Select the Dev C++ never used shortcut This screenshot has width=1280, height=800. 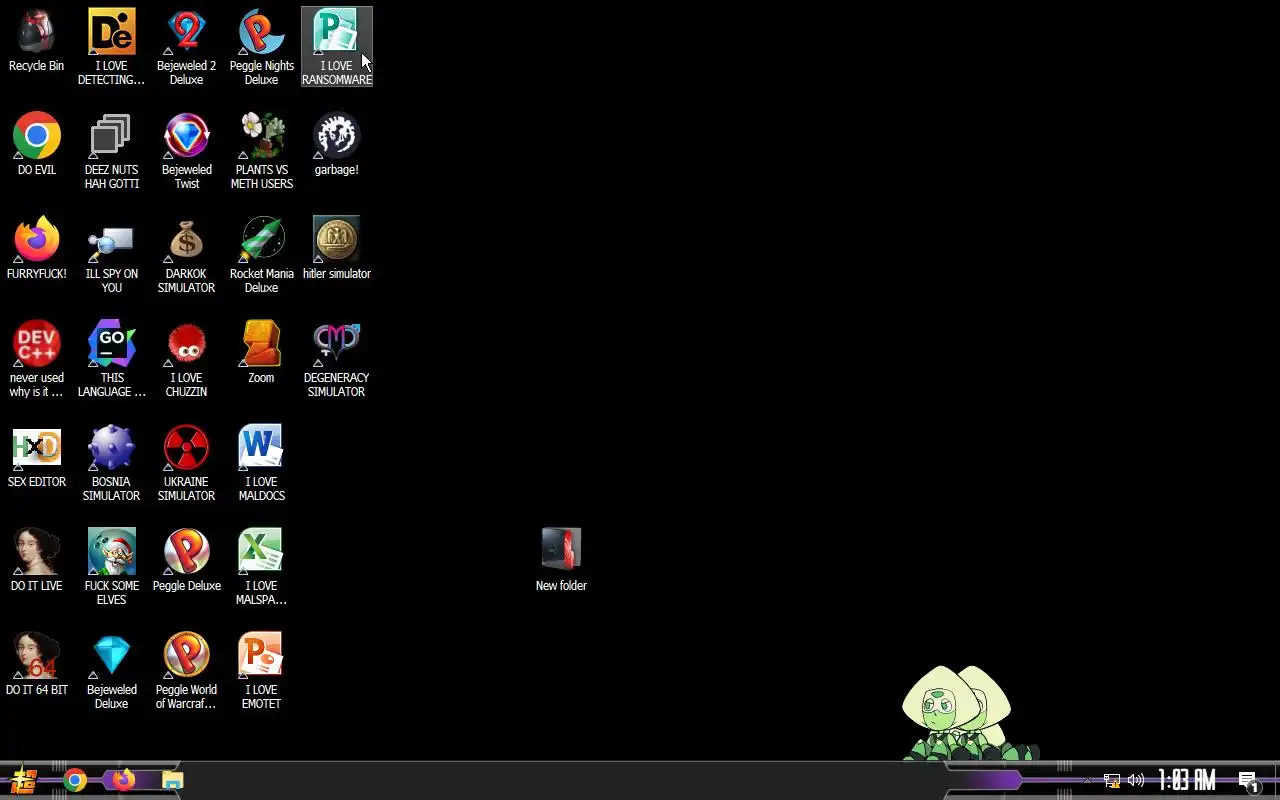[x=36, y=359]
